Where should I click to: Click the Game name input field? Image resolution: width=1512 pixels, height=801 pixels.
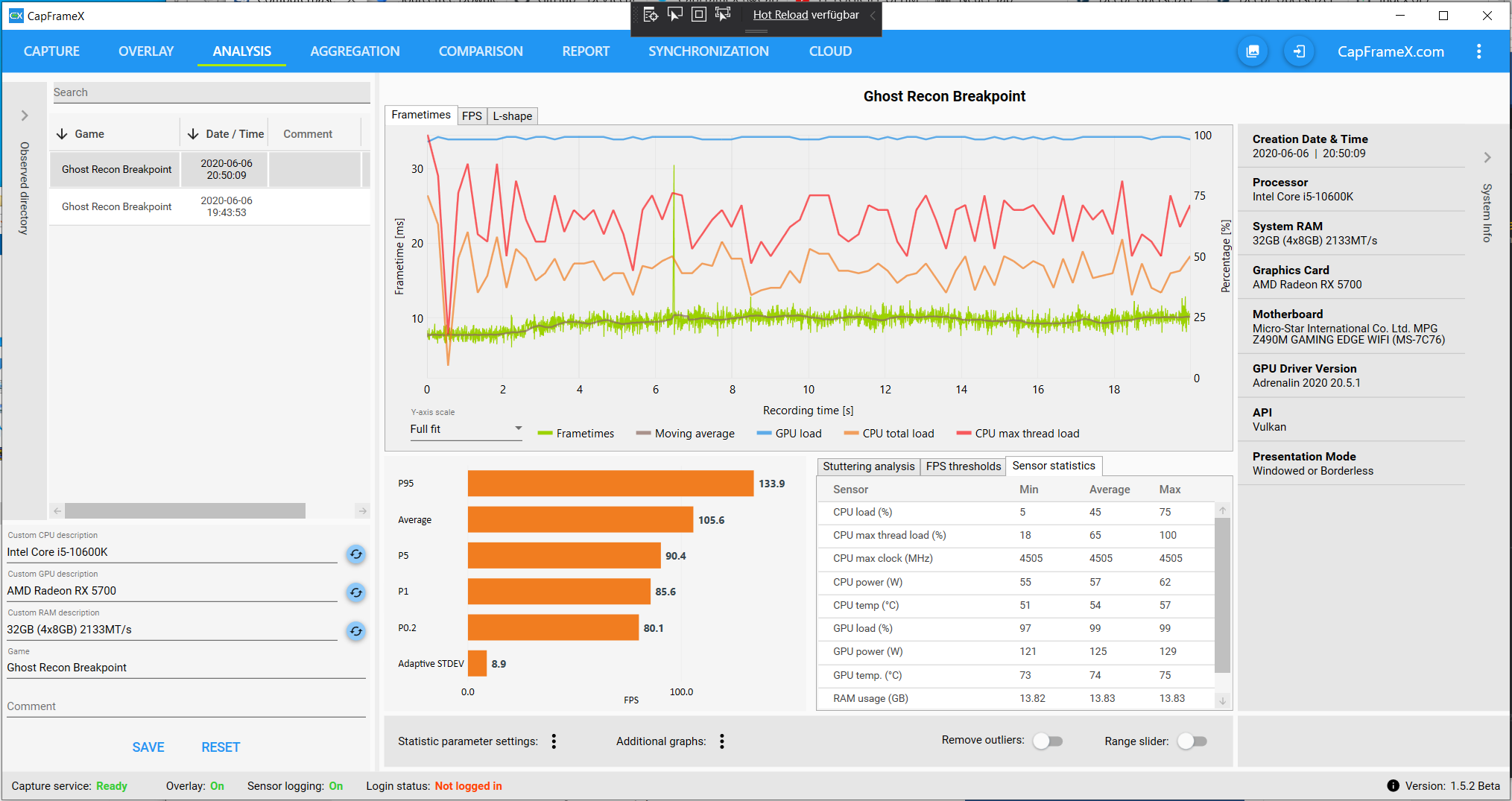(x=186, y=668)
